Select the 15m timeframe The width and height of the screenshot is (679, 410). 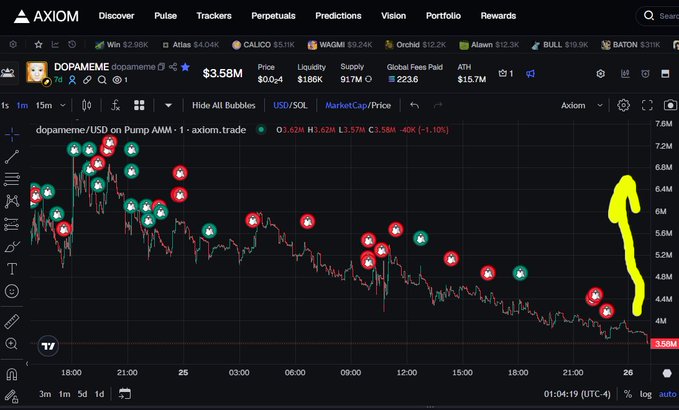click(x=44, y=105)
